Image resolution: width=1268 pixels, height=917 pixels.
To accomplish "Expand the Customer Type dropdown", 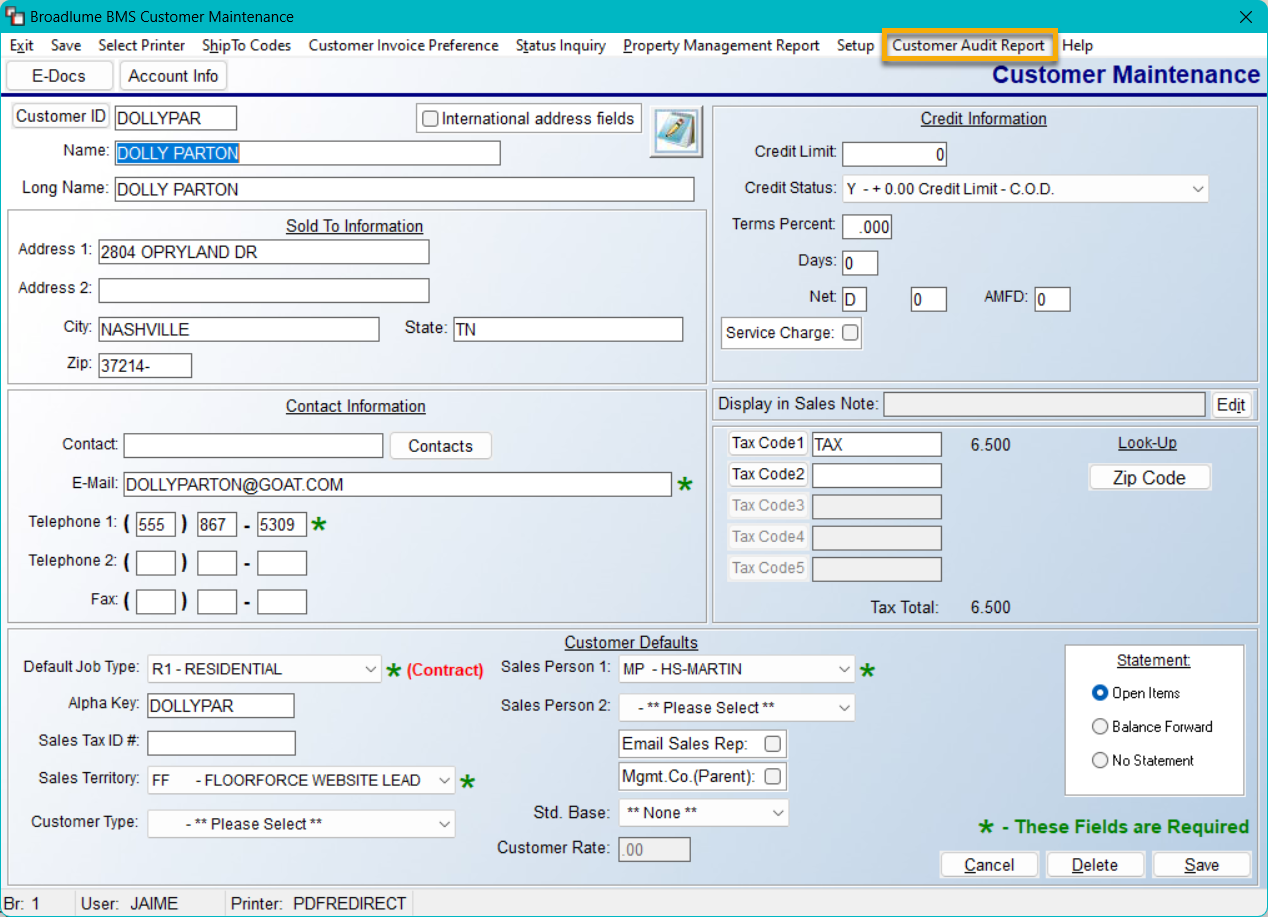I will point(444,824).
